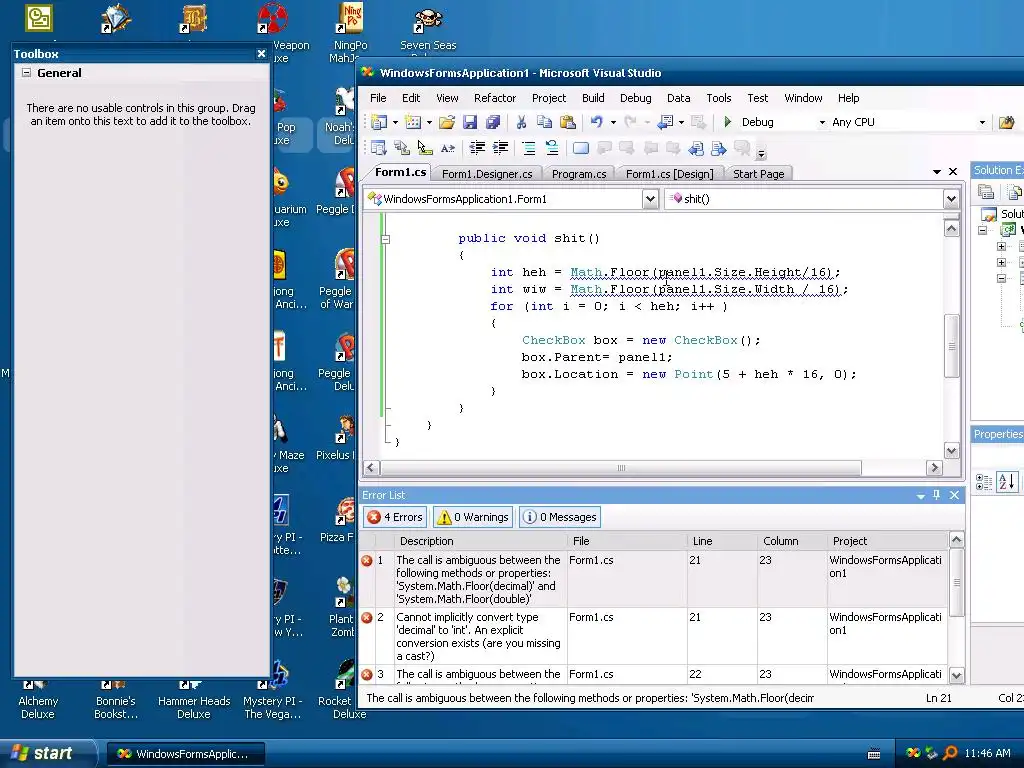Click the Increase Indent icon
The image size is (1024, 768).
point(500,148)
